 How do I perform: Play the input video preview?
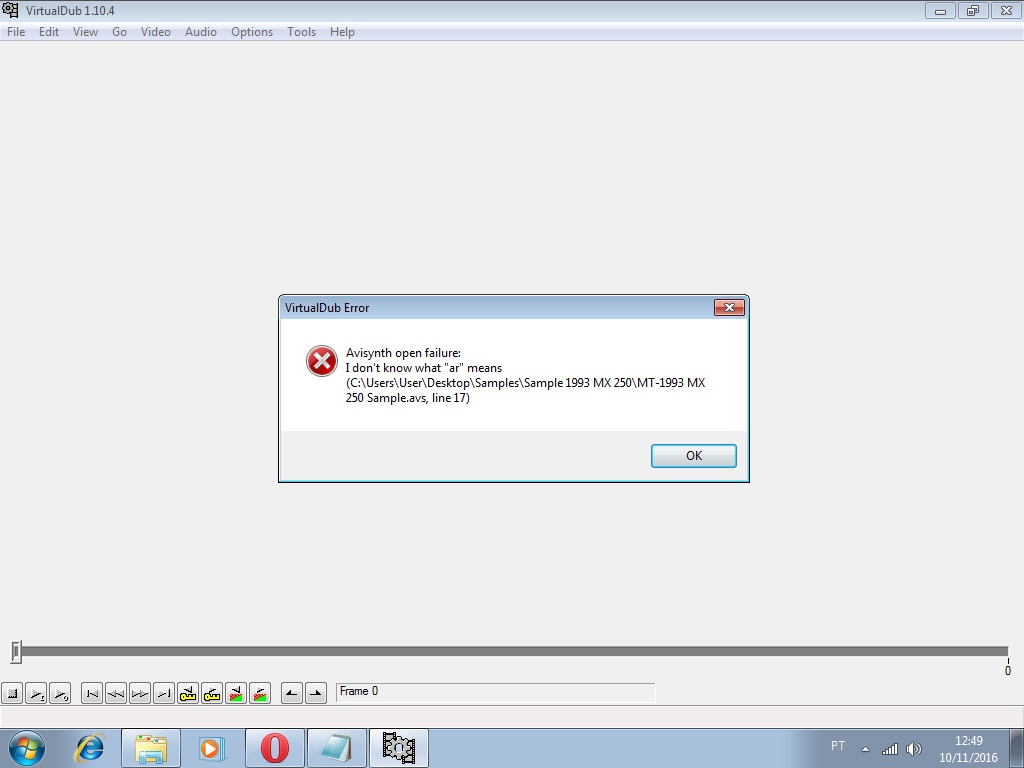tap(36, 693)
